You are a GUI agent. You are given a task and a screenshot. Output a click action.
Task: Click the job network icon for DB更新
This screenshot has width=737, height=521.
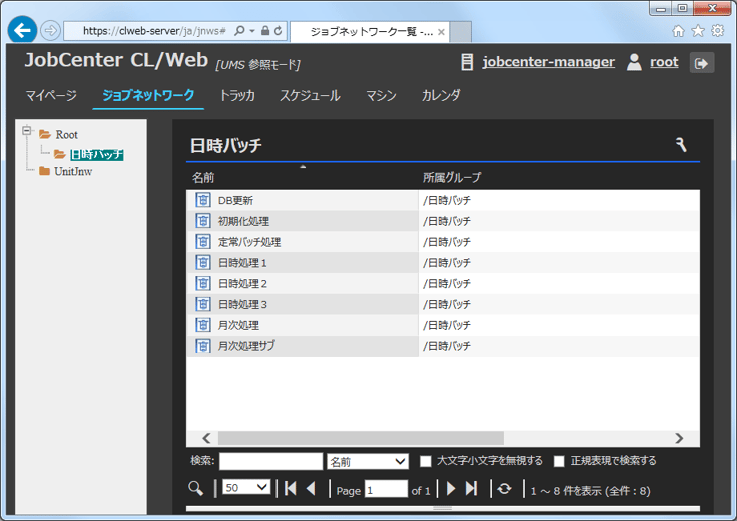[203, 200]
